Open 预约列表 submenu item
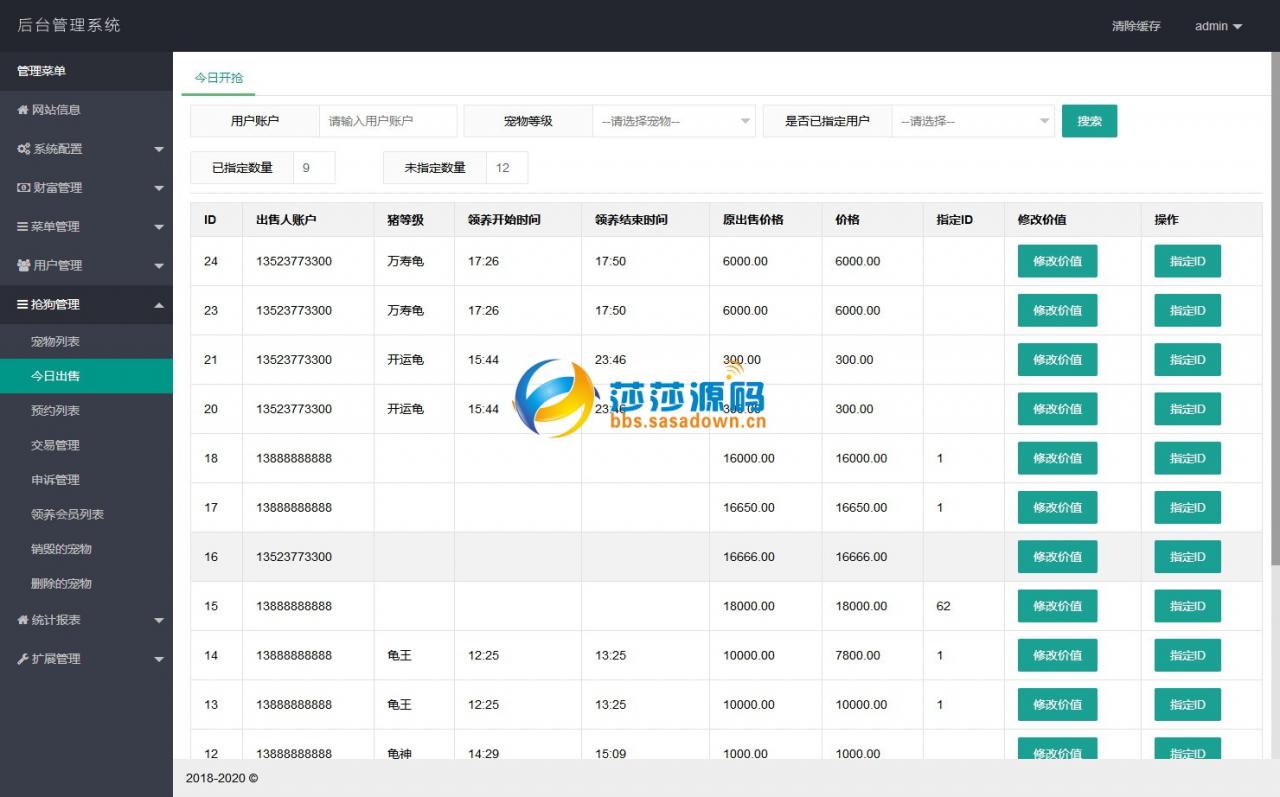The image size is (1280, 797). pos(86,411)
